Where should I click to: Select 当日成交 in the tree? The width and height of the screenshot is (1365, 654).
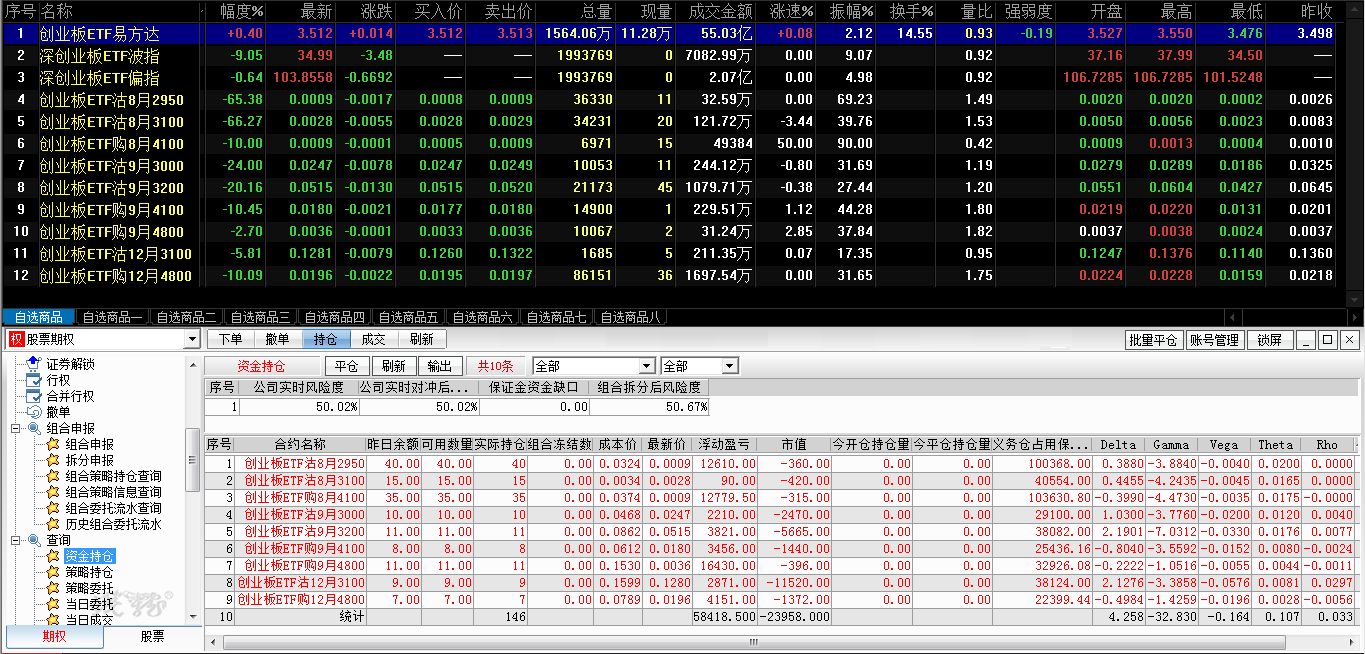[x=89, y=620]
